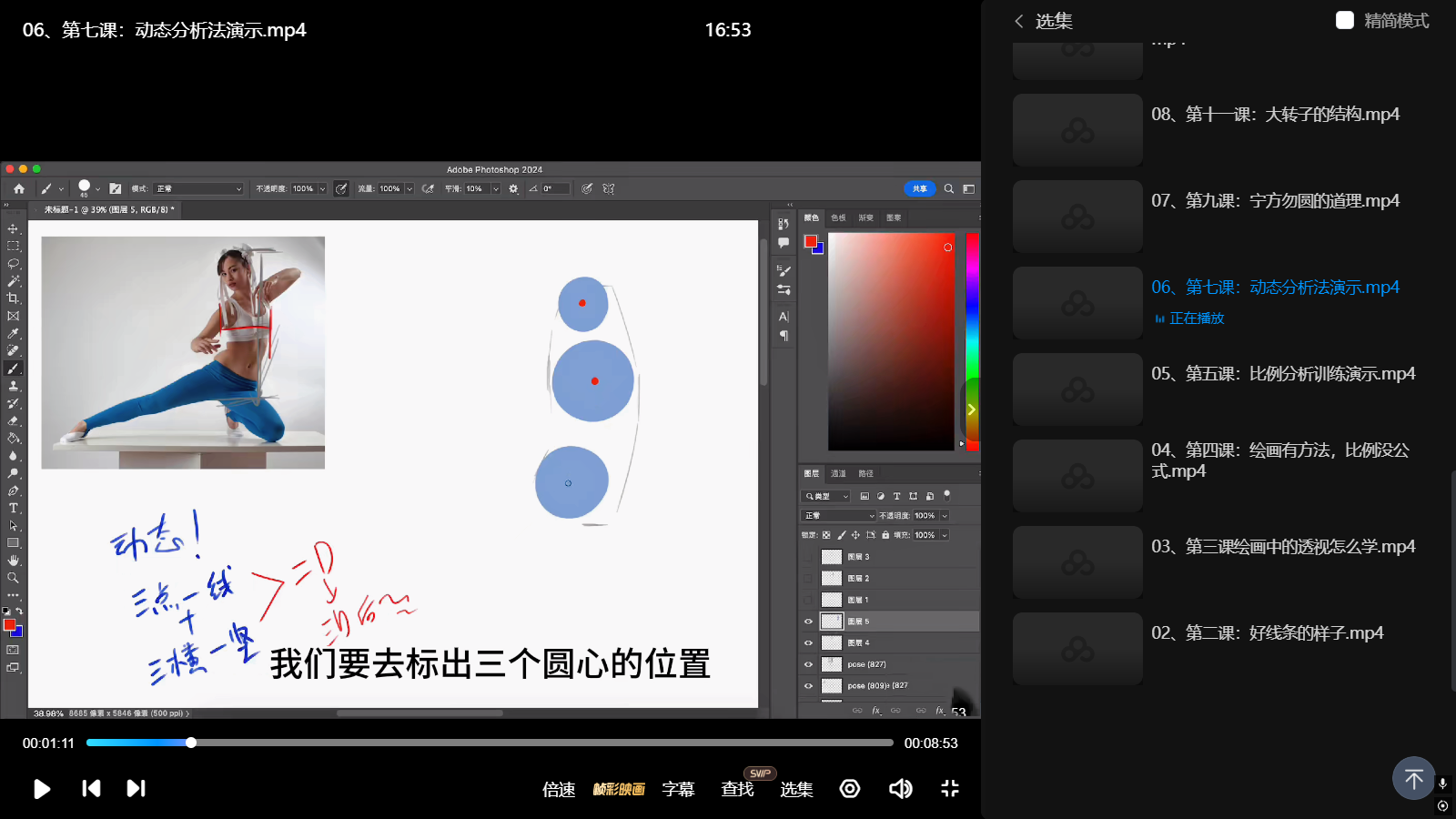Viewport: 1456px width, 819px height.
Task: Expand layer 填充 fill dropdown
Action: (x=945, y=535)
